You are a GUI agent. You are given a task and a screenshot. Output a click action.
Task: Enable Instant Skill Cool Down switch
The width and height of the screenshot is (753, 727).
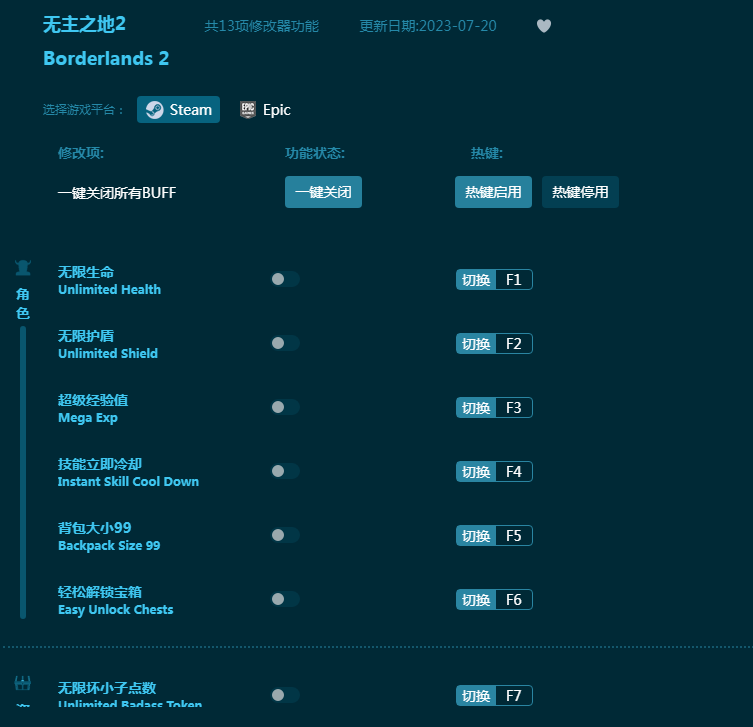pos(285,471)
